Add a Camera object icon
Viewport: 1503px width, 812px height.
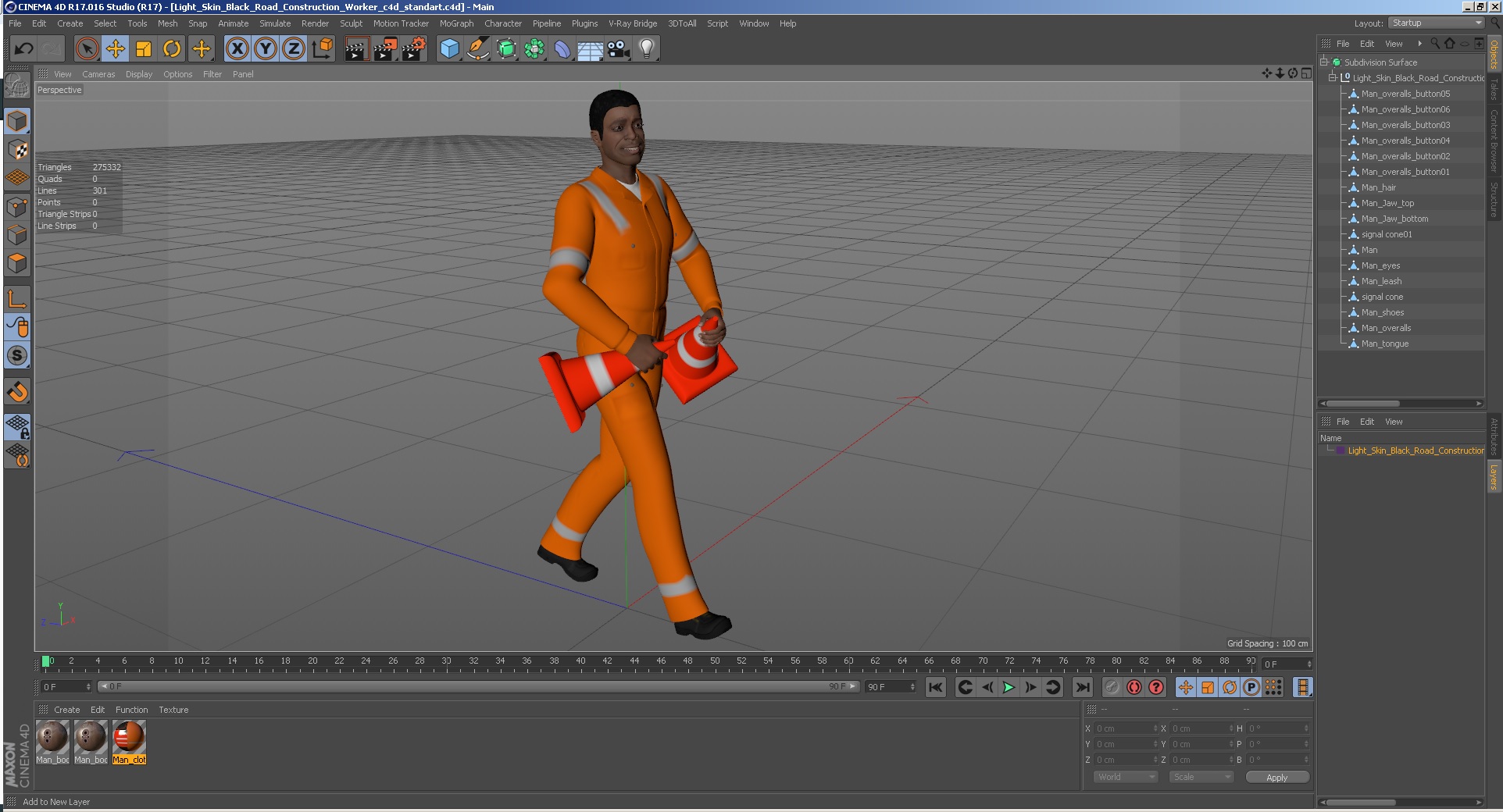point(619,49)
